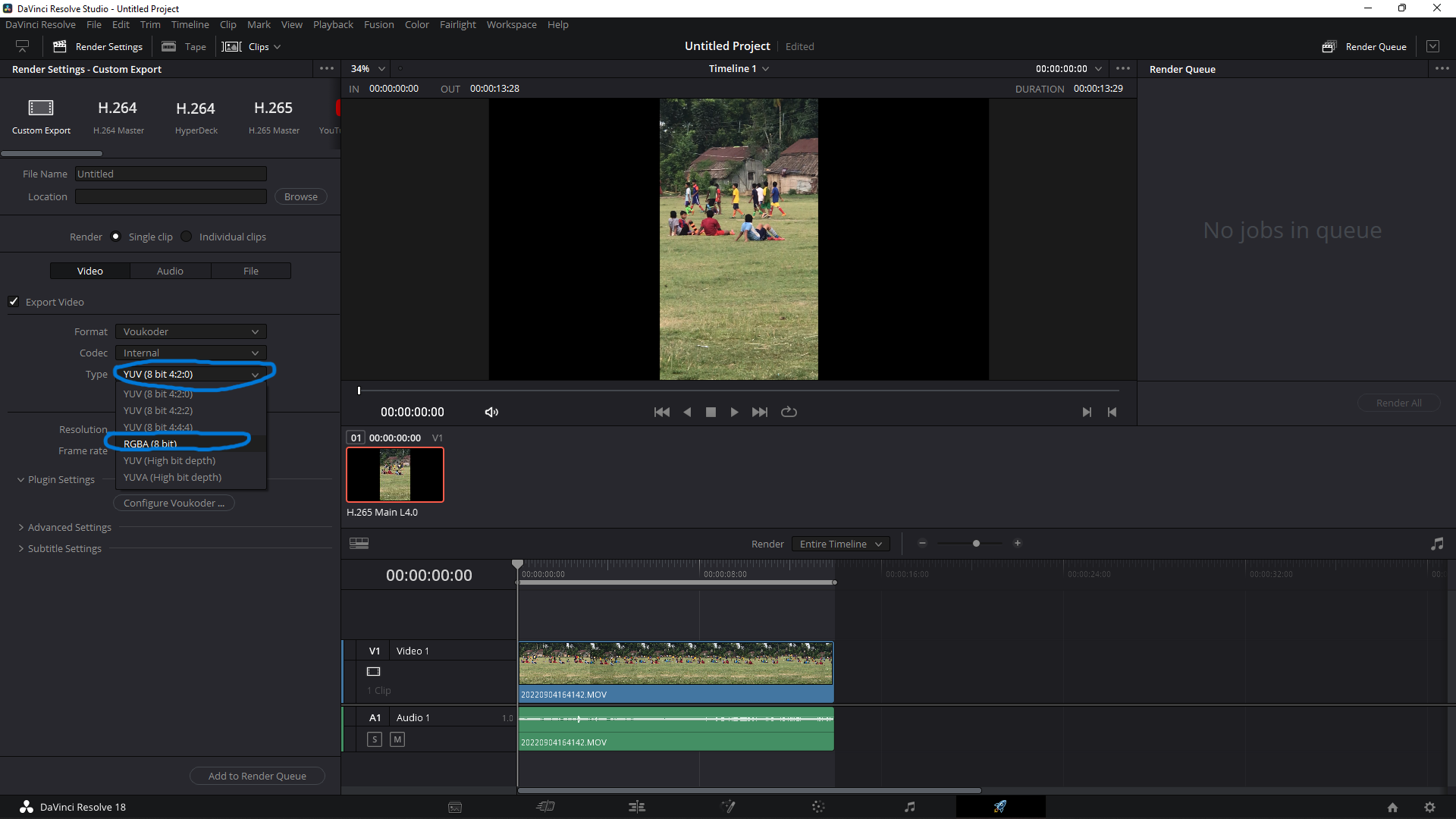Image resolution: width=1456 pixels, height=819 pixels.
Task: Open Project Settings gear icon
Action: tap(1429, 807)
